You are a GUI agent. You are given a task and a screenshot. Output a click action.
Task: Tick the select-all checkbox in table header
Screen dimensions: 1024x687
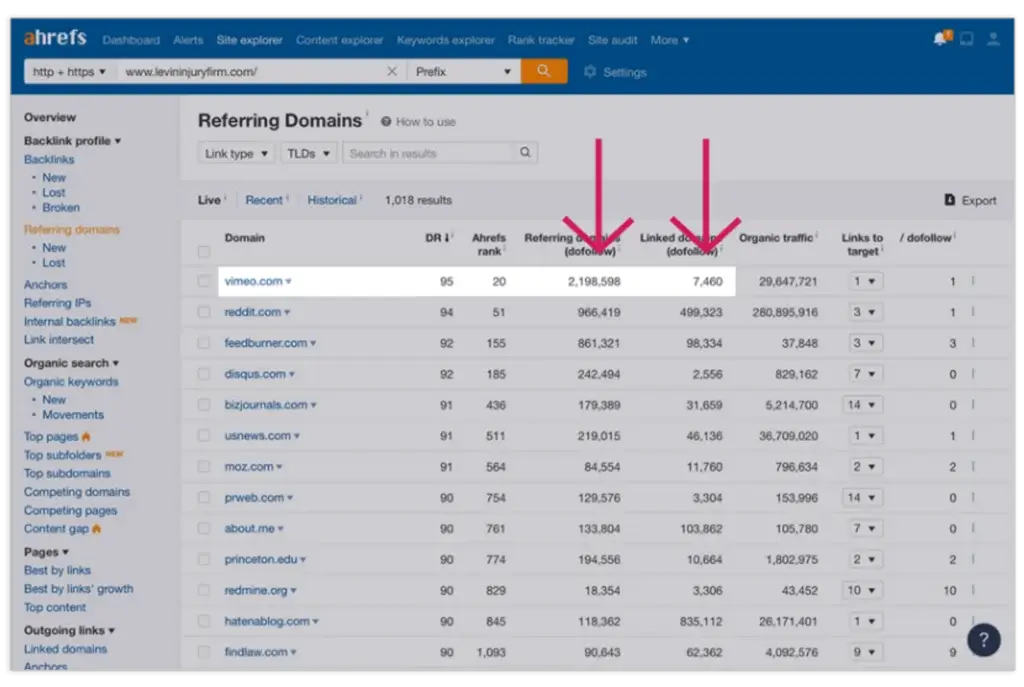(x=204, y=251)
